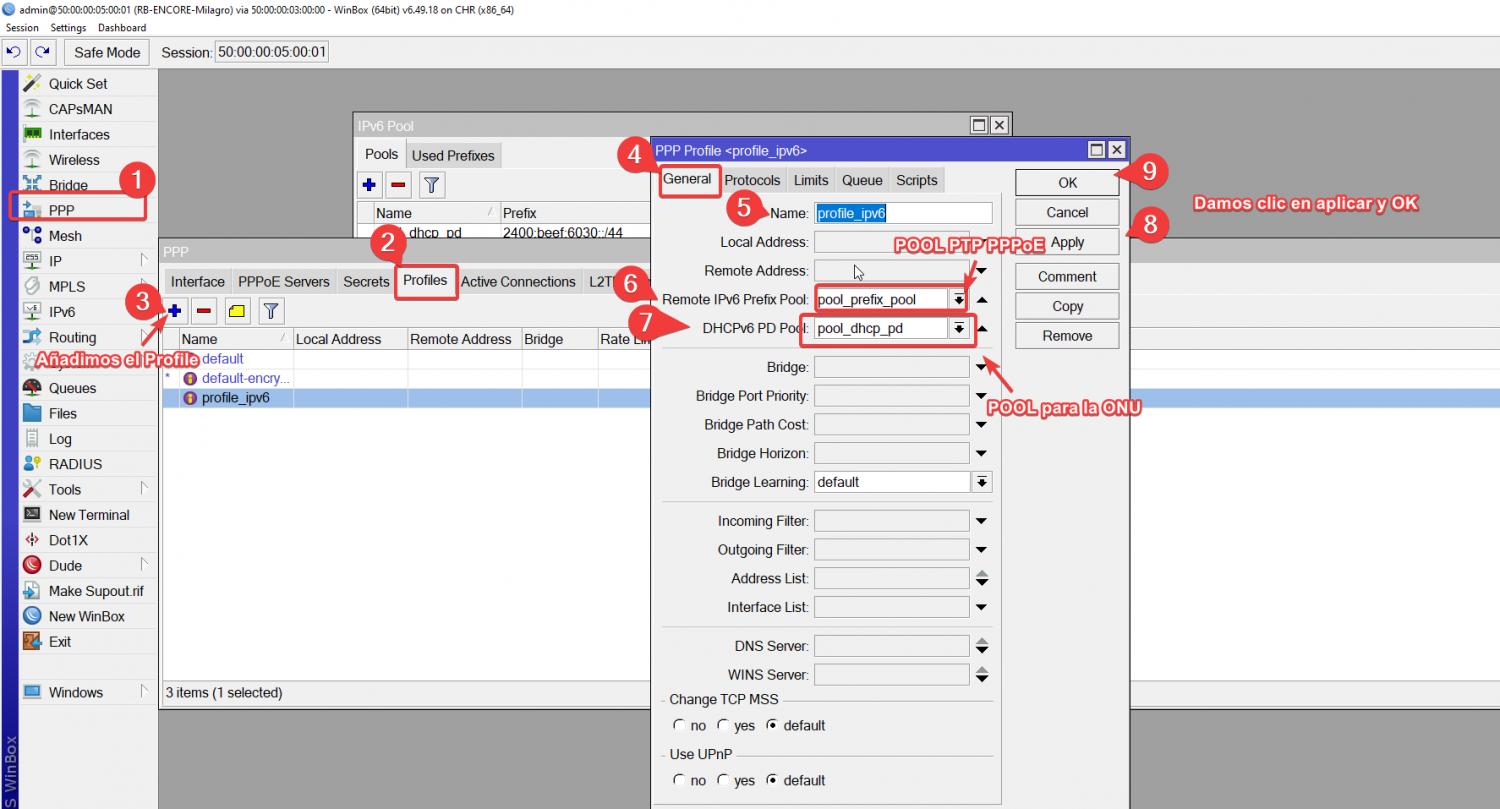Switch to the Limits tab
Viewport: 1500px width, 809px height.
[810, 180]
